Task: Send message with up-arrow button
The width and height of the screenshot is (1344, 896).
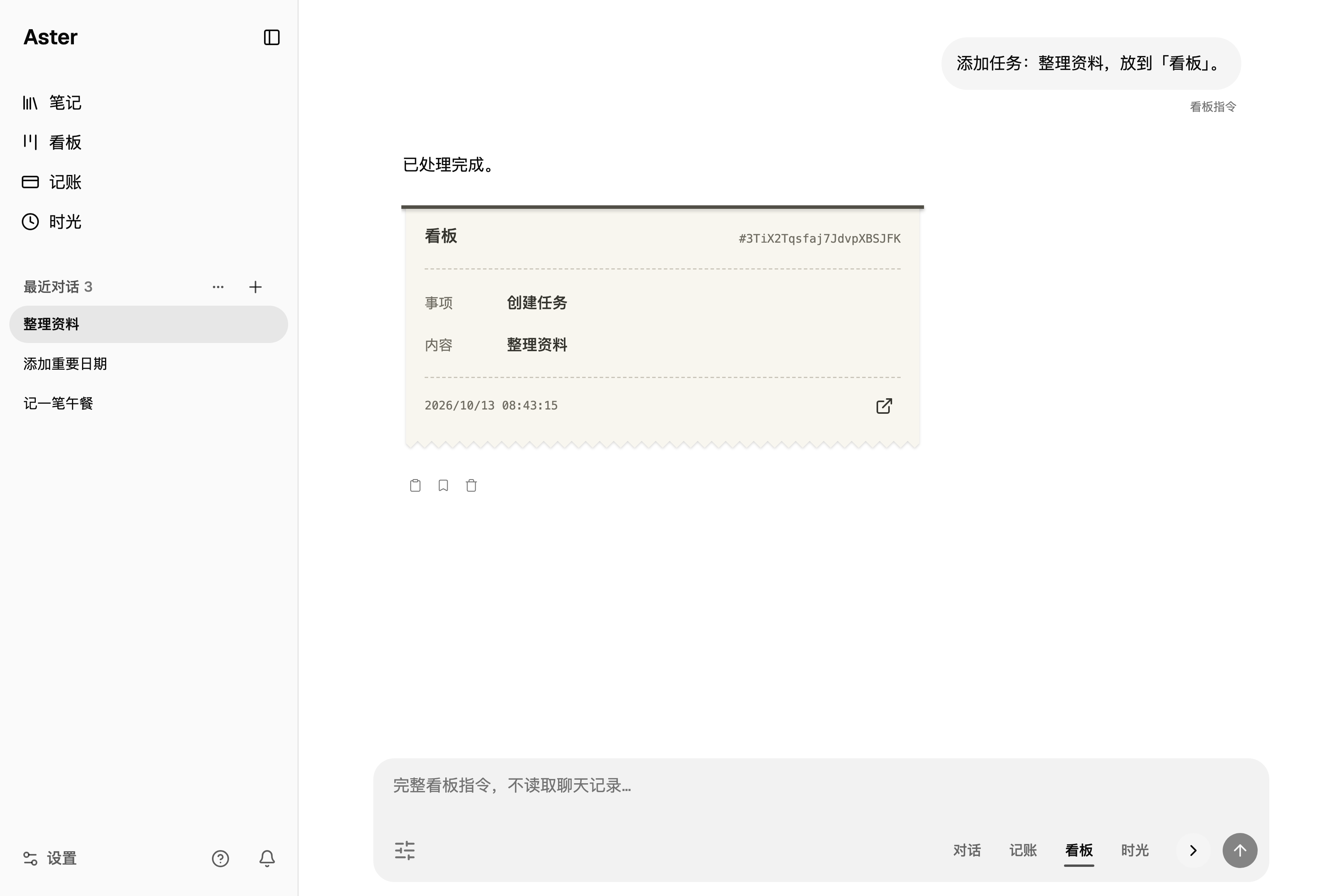Action: [x=1240, y=850]
